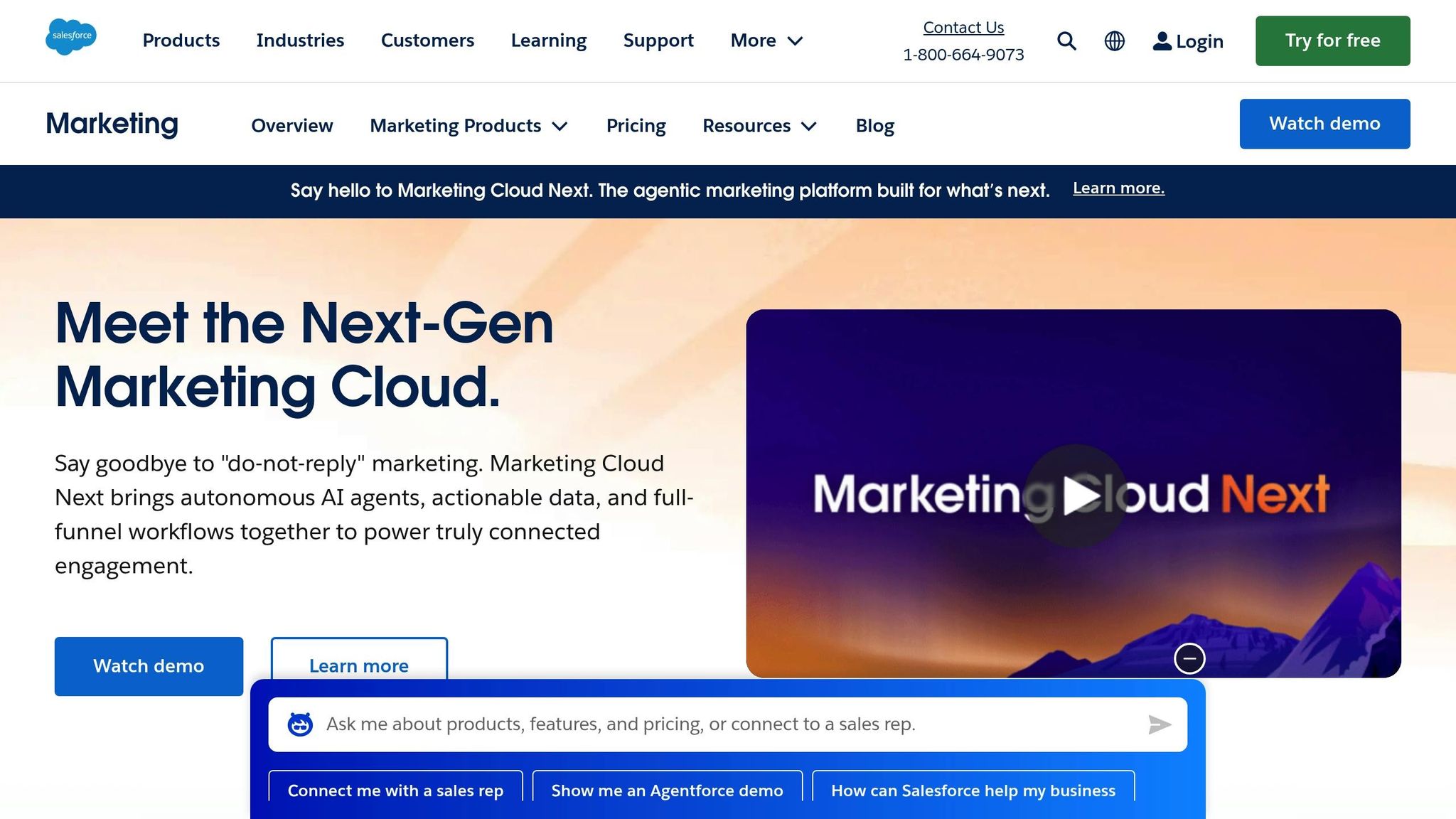Image resolution: width=1456 pixels, height=819 pixels.
Task: Click the hero Learn more button
Action: 359,660
